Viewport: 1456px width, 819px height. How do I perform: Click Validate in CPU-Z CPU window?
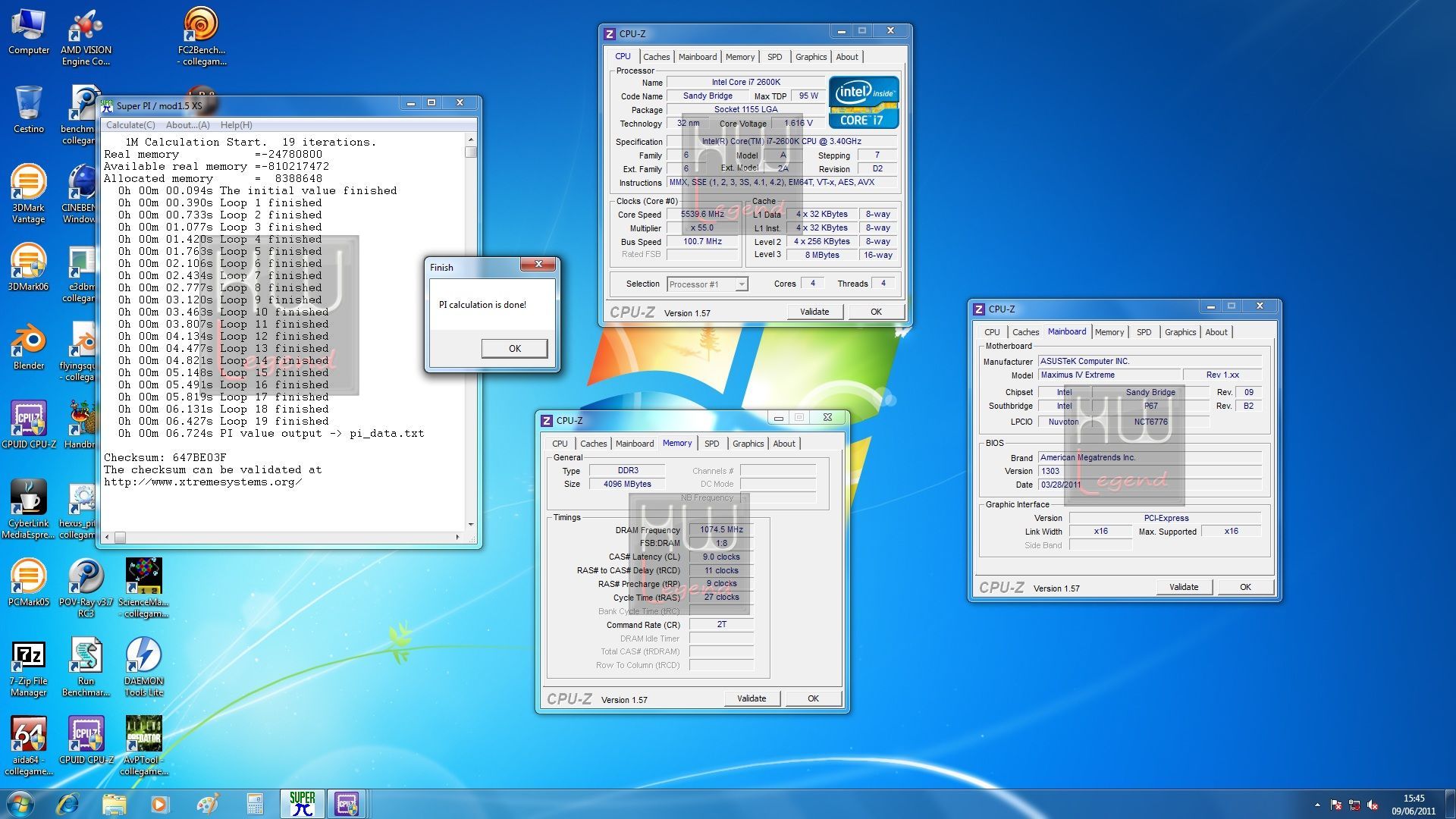(814, 312)
